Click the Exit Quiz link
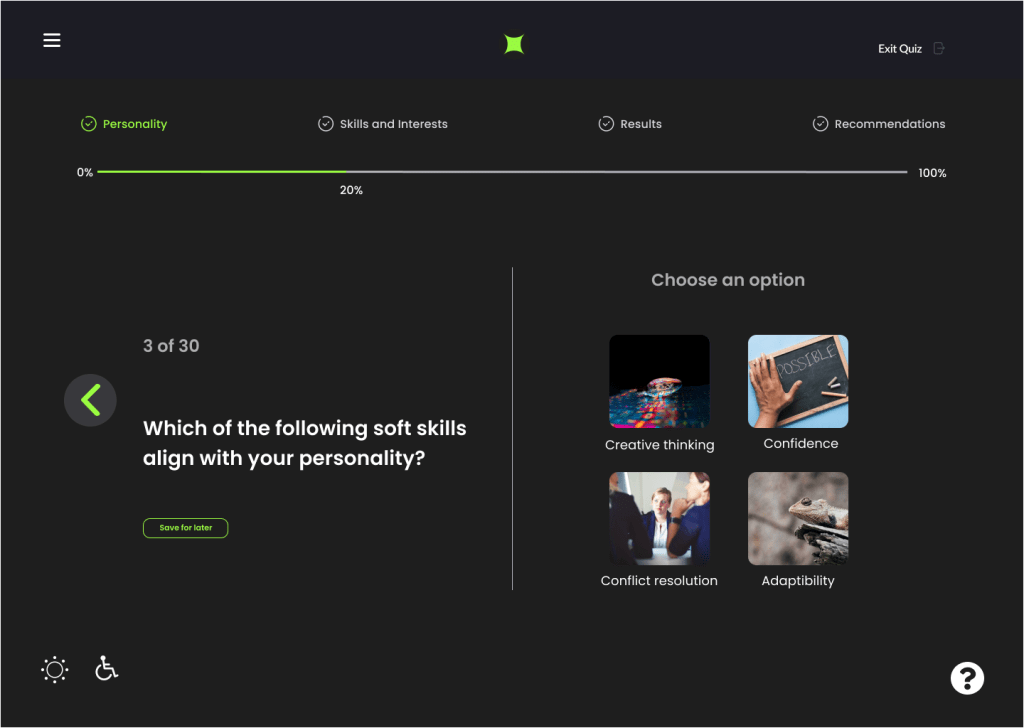Screen dimensions: 1024x728 [899, 48]
